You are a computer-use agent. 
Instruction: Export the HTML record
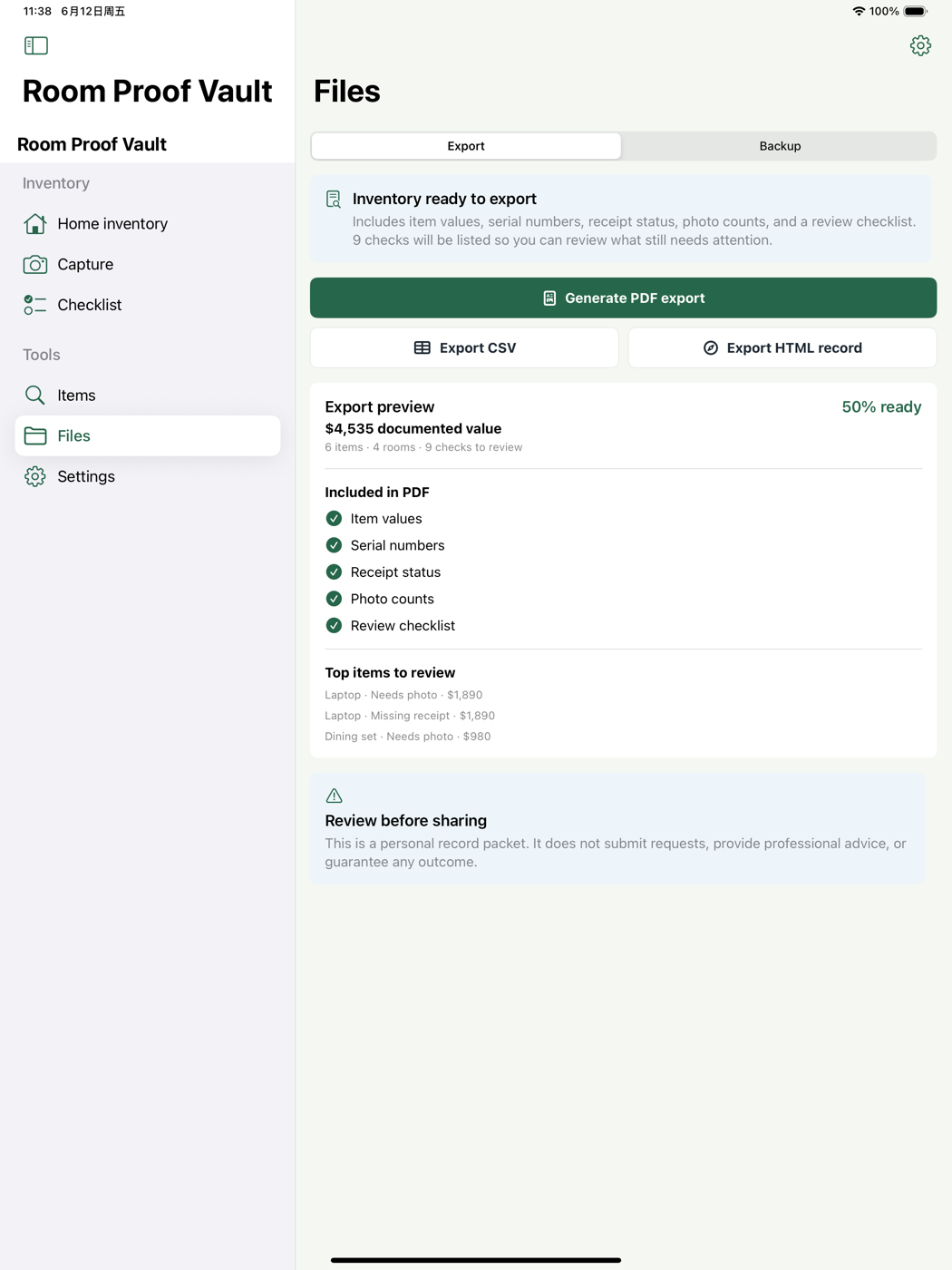point(782,347)
